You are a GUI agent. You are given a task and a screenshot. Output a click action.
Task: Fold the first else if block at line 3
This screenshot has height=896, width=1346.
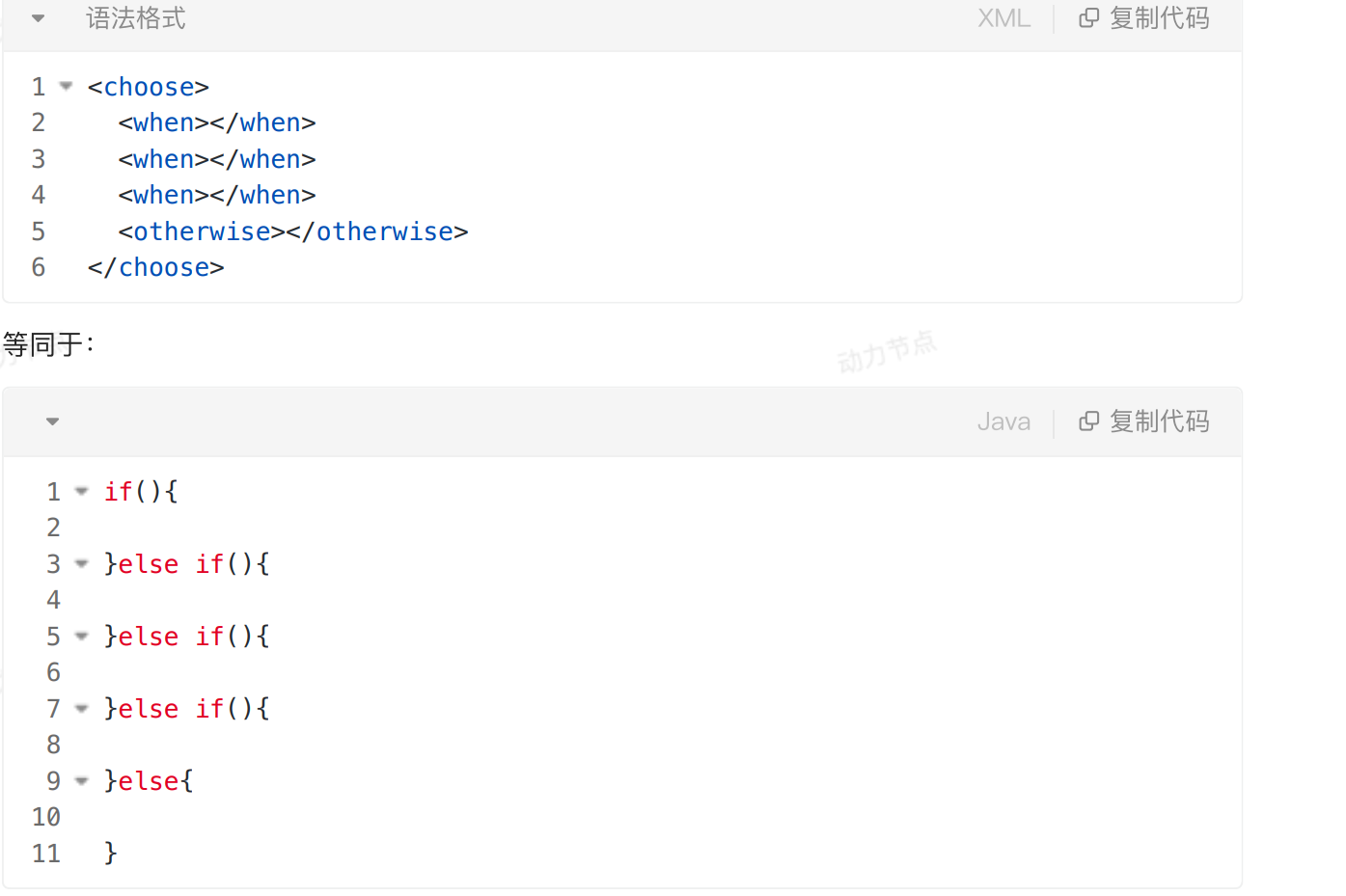click(x=82, y=564)
